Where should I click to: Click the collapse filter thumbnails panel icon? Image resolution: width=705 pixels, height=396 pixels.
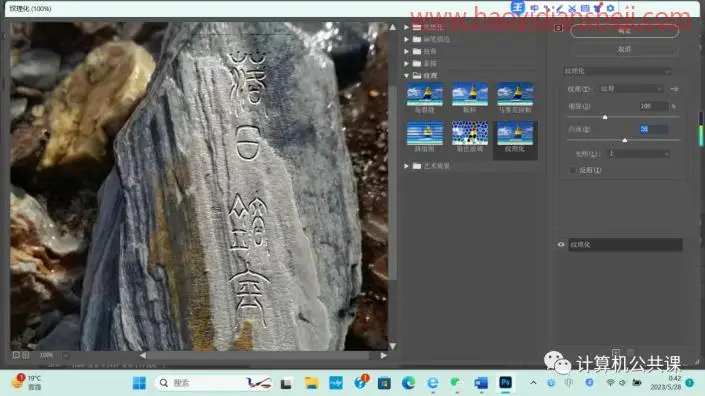pyautogui.click(x=558, y=28)
